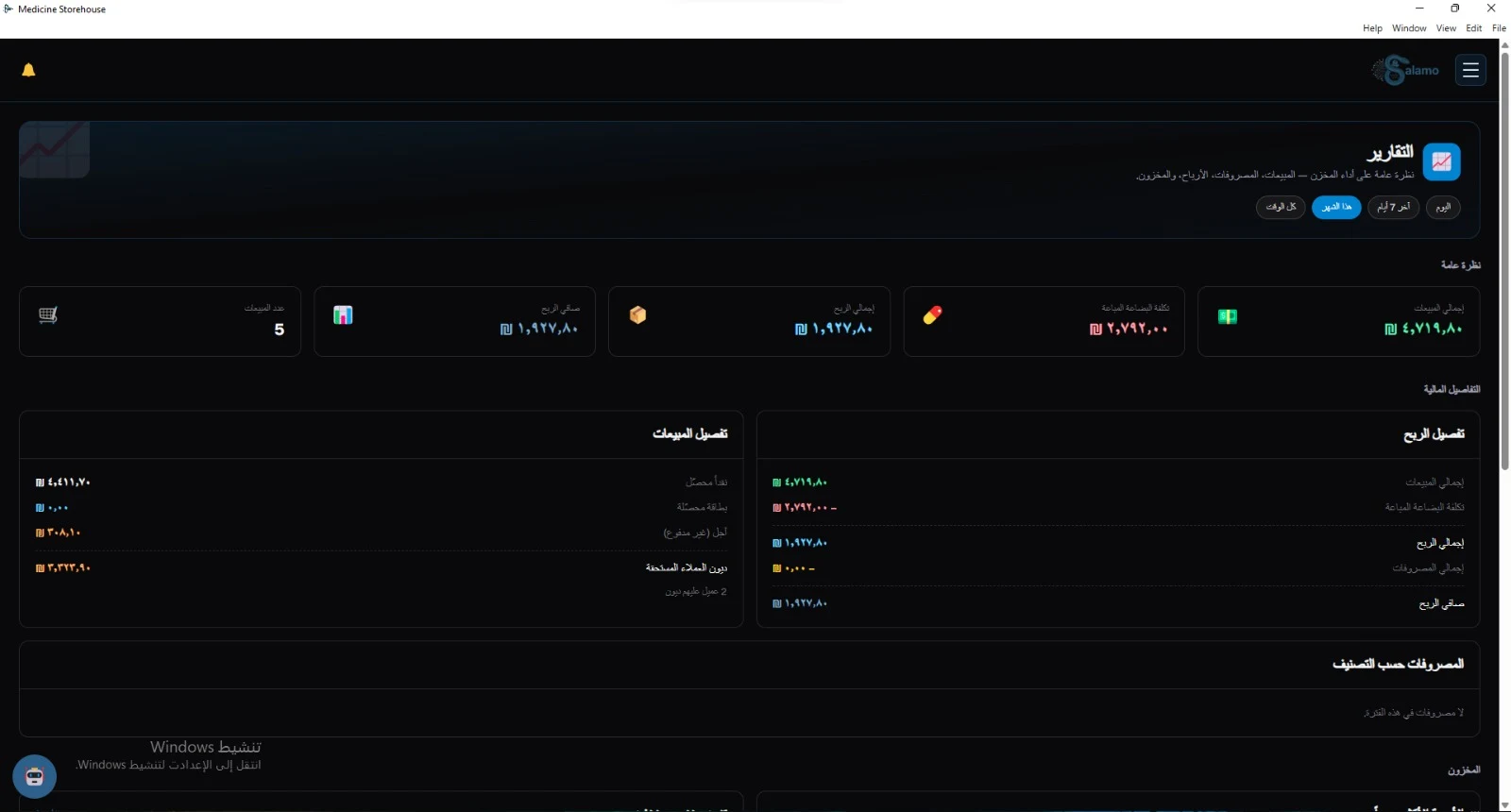
Task: Click the faded chart thumbnail in the banner
Action: pyautogui.click(x=55, y=149)
